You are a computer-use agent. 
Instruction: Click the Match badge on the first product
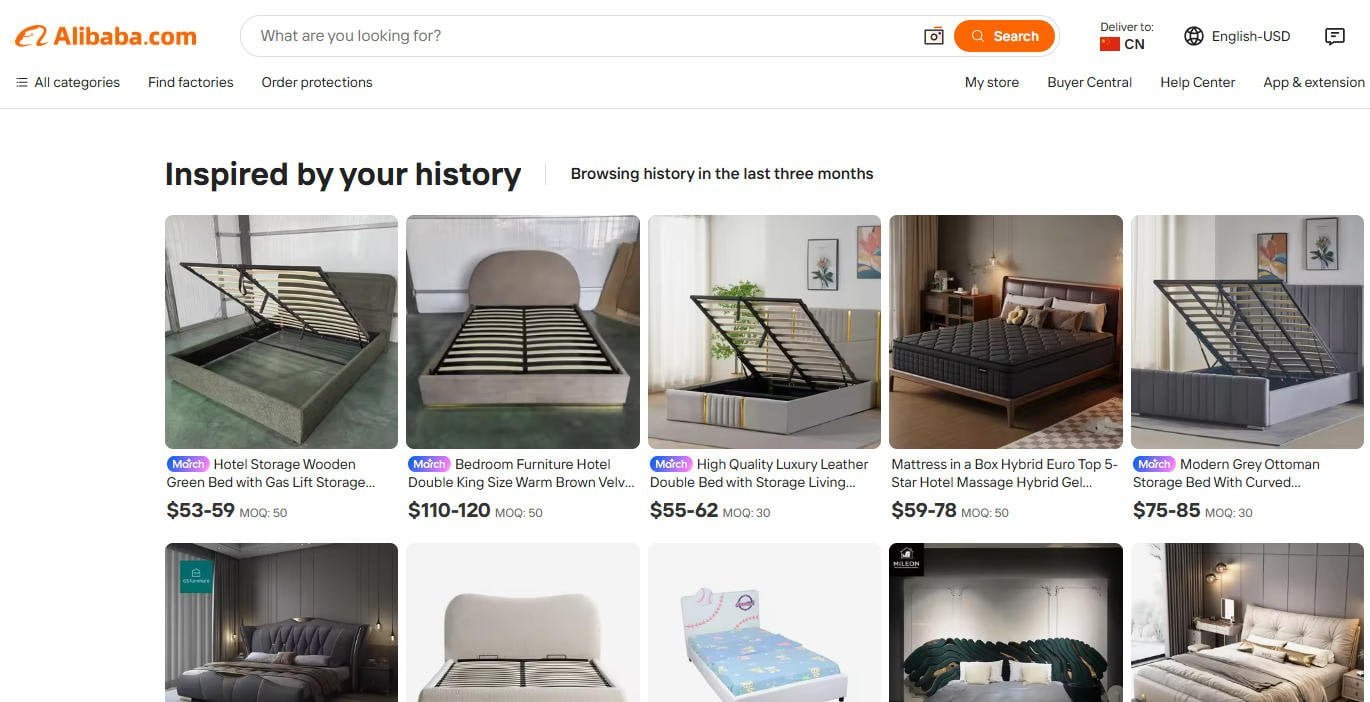click(x=187, y=463)
